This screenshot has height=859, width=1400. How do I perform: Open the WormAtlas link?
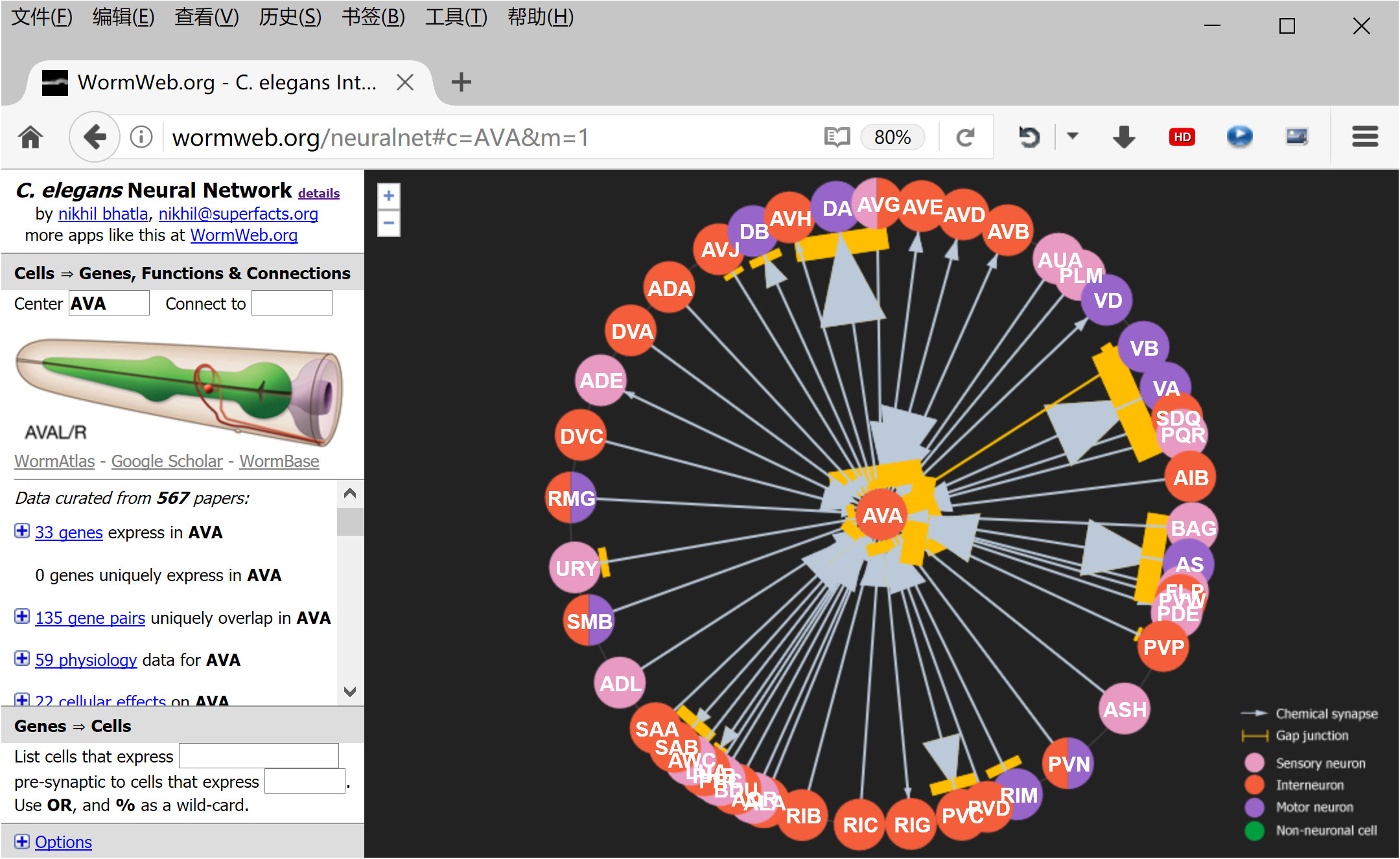pos(54,461)
